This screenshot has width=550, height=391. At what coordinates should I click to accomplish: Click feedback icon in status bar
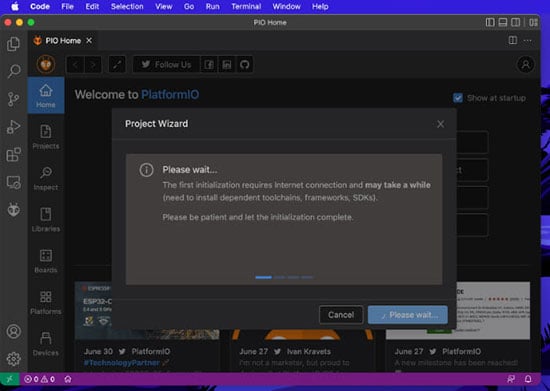(511, 379)
